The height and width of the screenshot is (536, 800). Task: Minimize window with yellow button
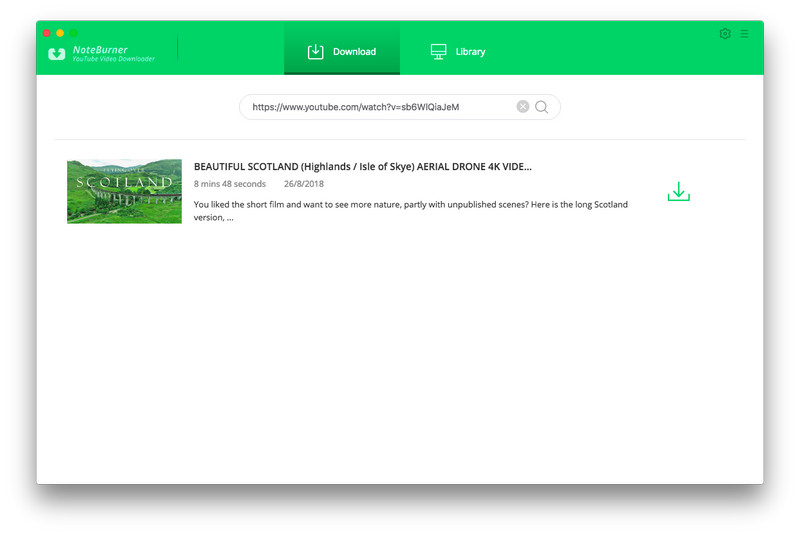(60, 33)
